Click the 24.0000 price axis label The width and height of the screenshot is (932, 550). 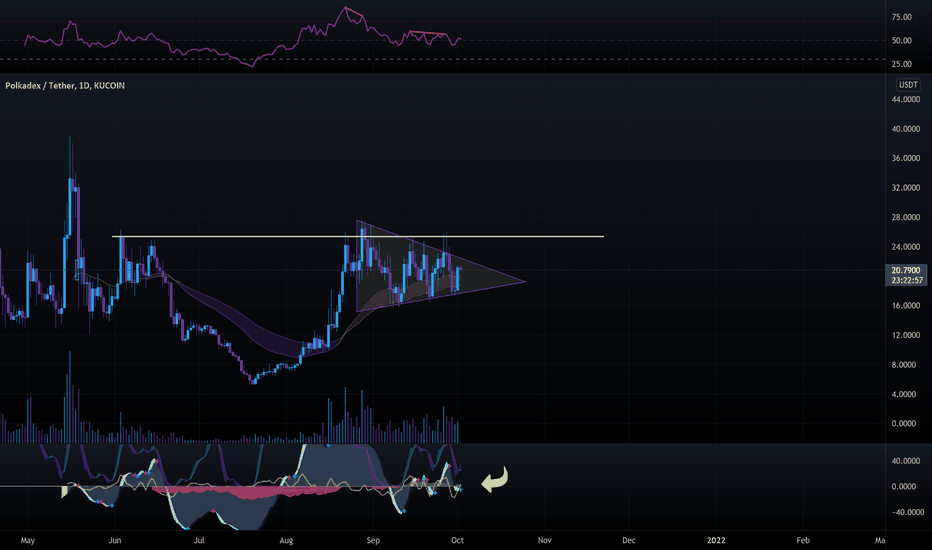tap(905, 247)
